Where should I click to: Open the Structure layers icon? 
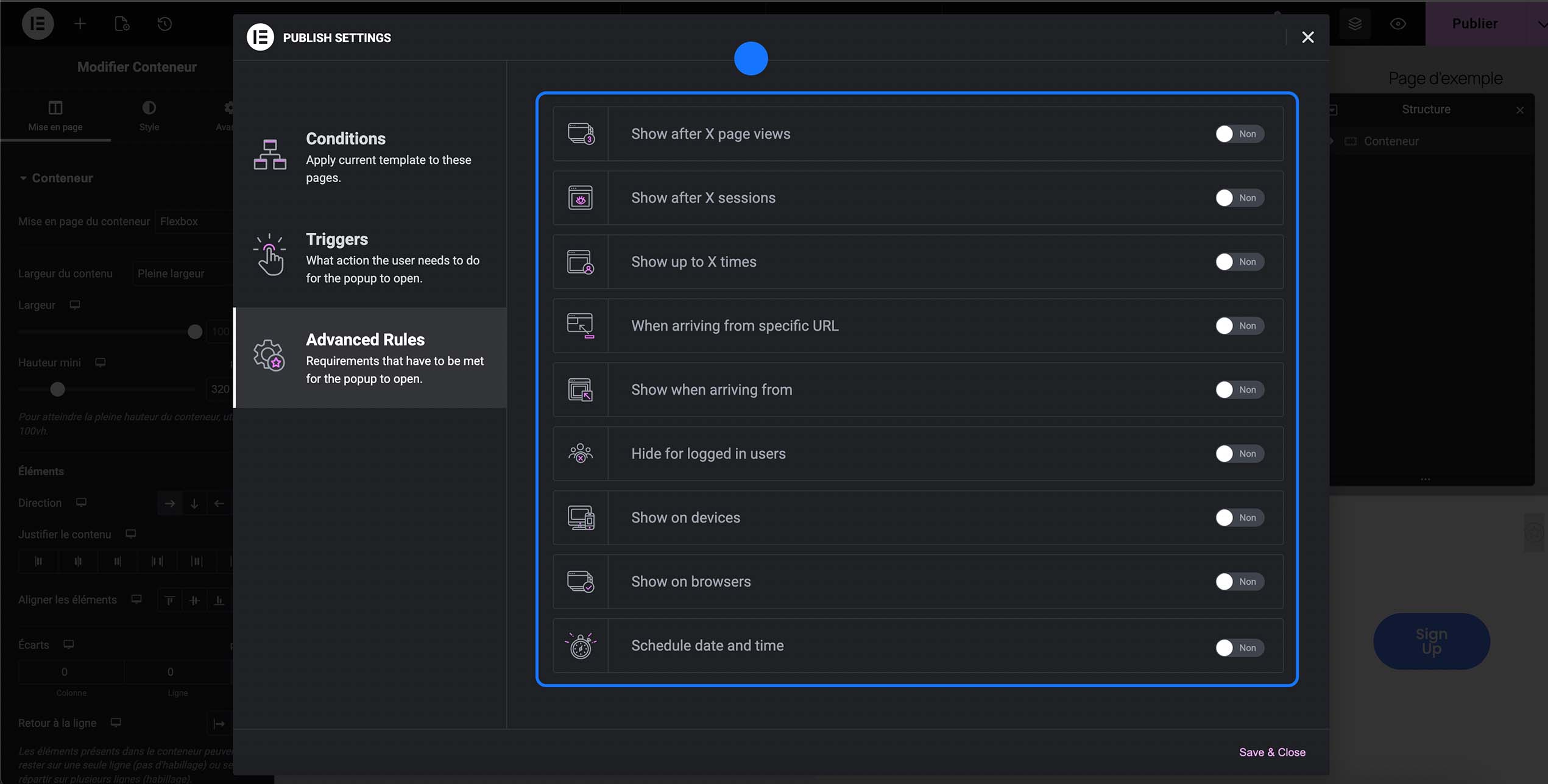pyautogui.click(x=1354, y=24)
